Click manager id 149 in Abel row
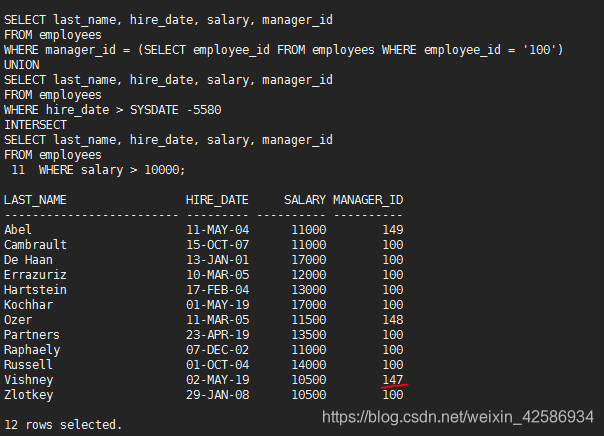The image size is (604, 436). point(393,230)
